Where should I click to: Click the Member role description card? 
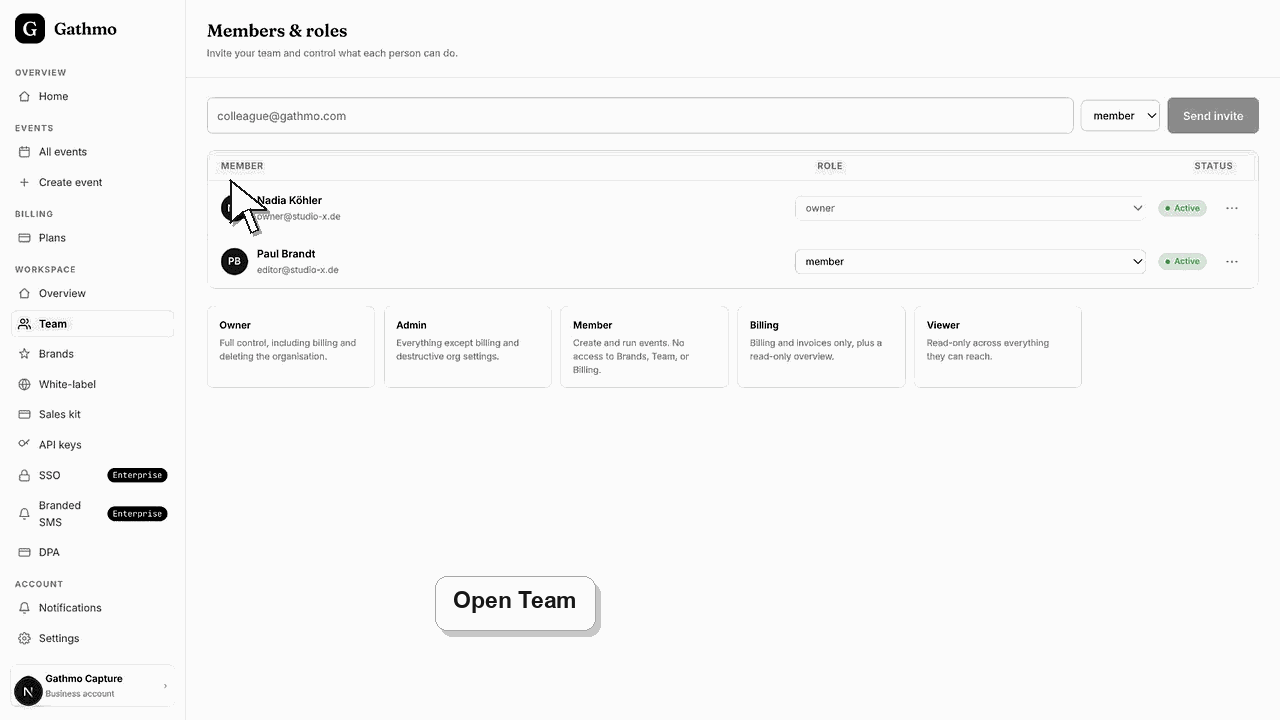coord(644,347)
